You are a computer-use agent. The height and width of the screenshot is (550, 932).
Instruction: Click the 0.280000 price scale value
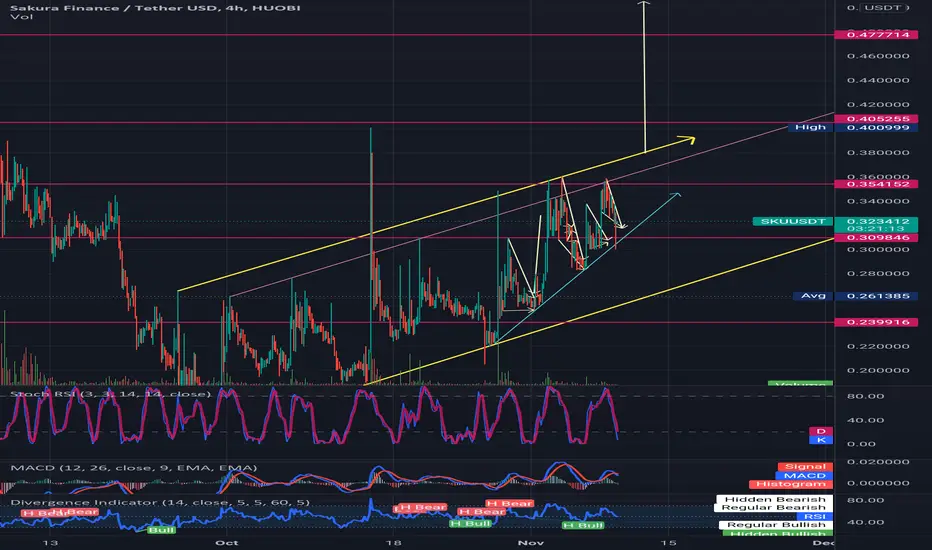pos(878,274)
